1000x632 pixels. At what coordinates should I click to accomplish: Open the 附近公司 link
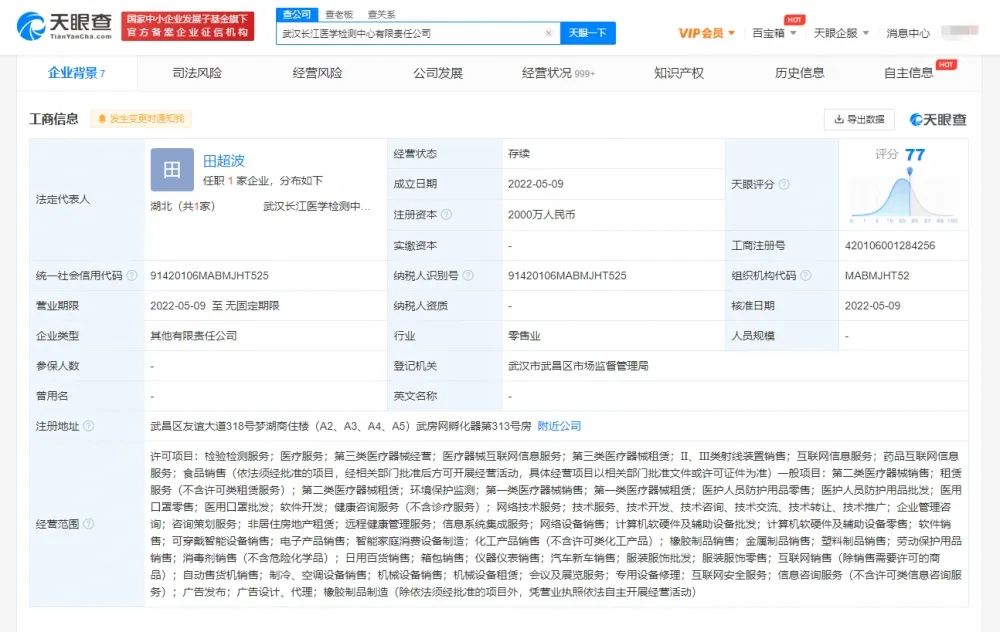click(x=559, y=426)
